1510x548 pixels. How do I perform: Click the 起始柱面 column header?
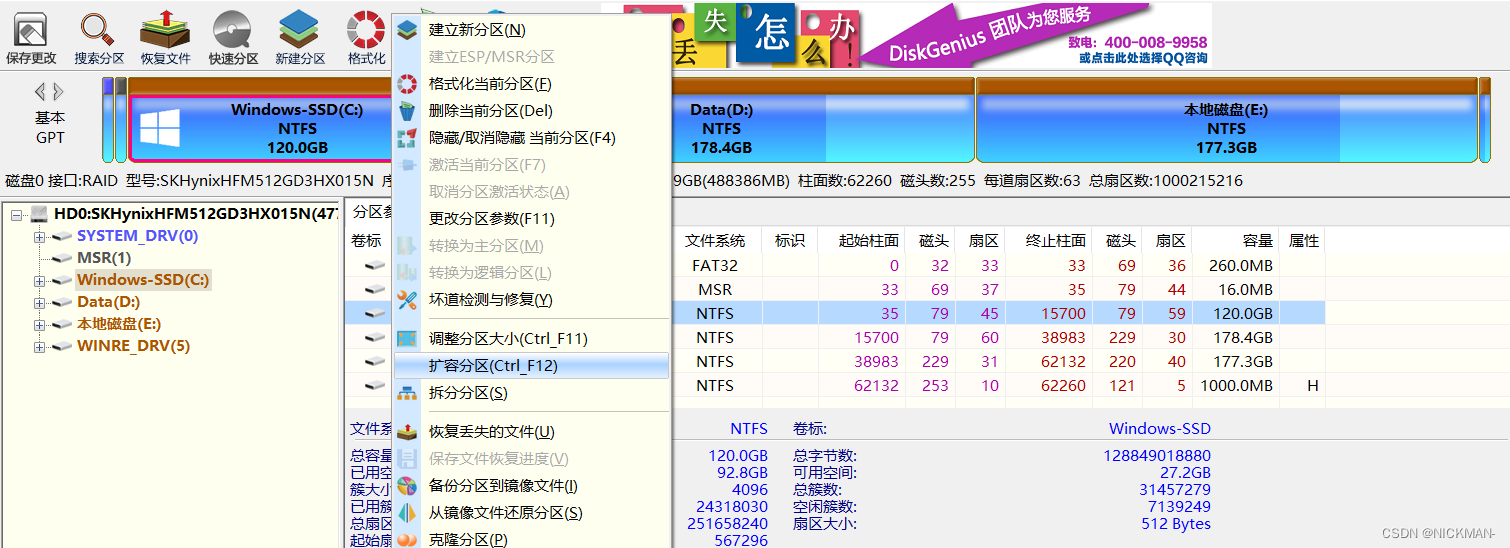click(x=868, y=241)
